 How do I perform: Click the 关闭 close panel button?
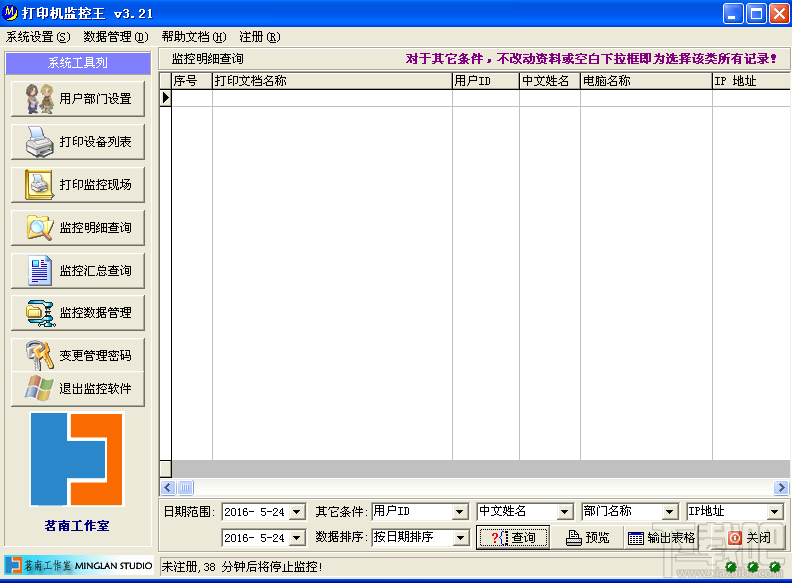pyautogui.click(x=749, y=538)
